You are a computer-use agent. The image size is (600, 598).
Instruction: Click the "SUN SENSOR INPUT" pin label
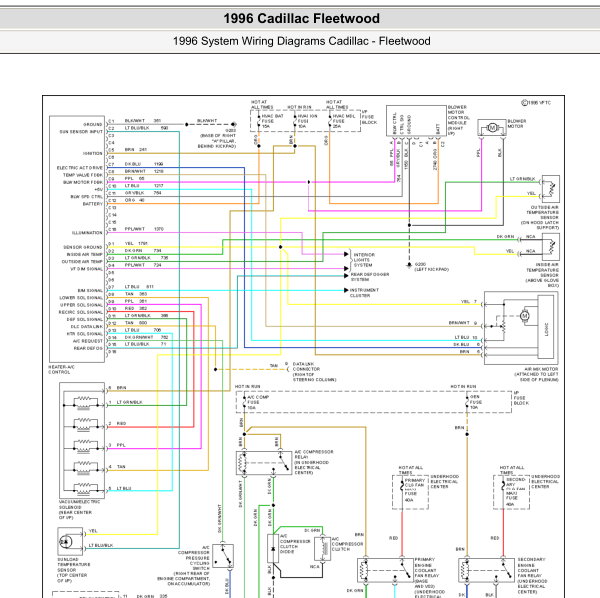(x=81, y=132)
